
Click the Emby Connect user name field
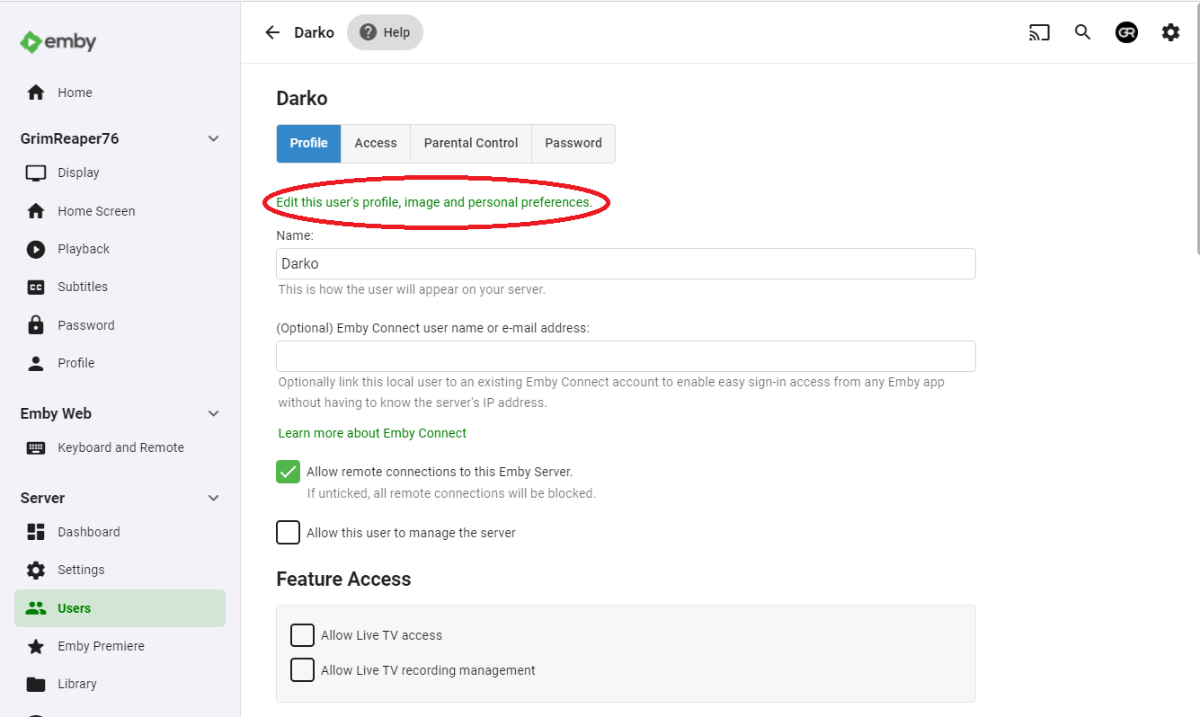point(625,356)
